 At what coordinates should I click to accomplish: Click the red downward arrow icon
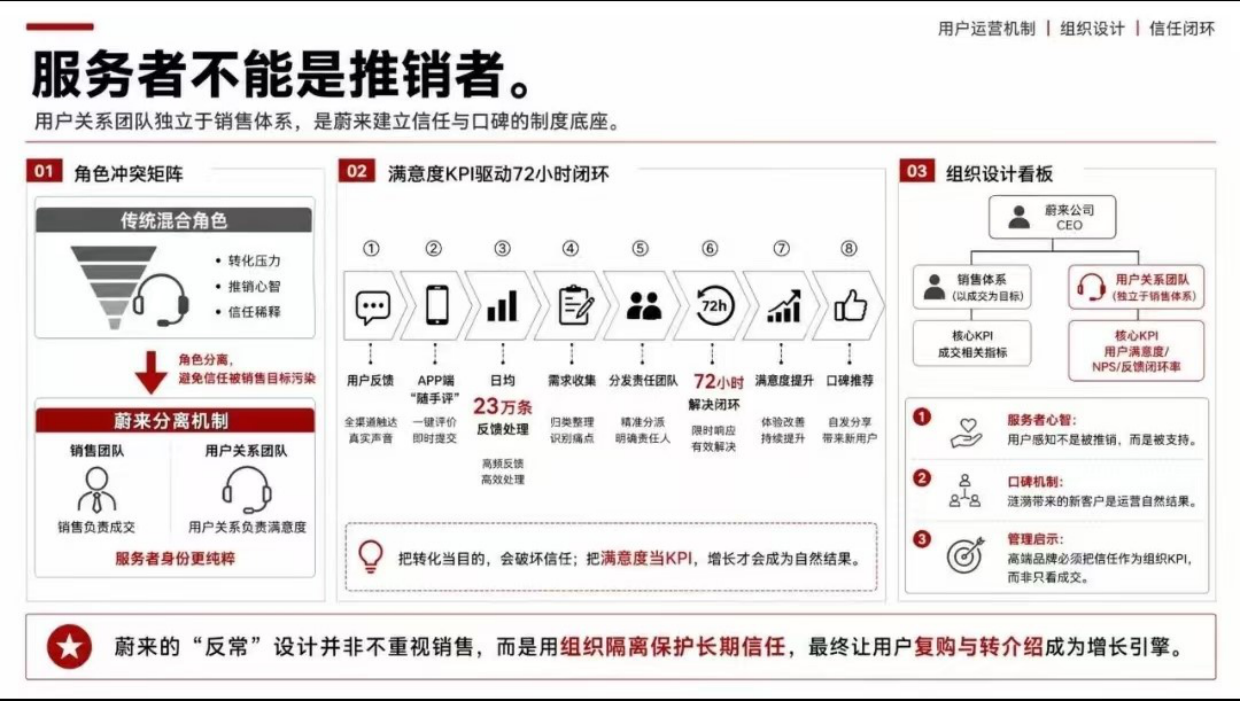pos(151,373)
